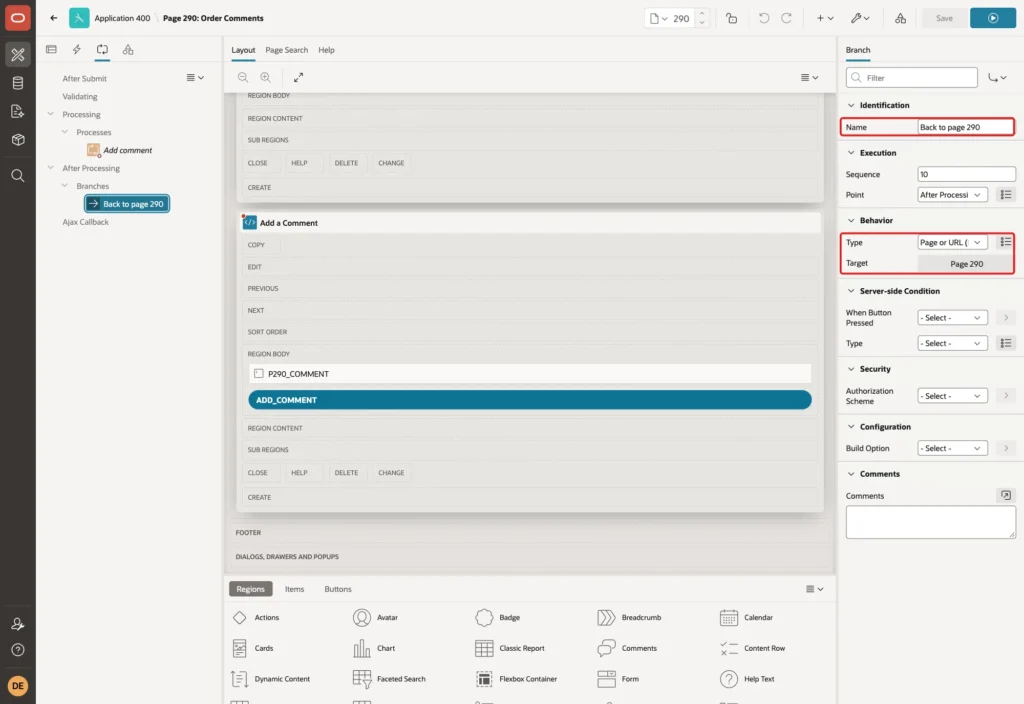Viewport: 1024px width, 704px height.
Task: Switch to the Processing tab icon
Action: pos(103,50)
